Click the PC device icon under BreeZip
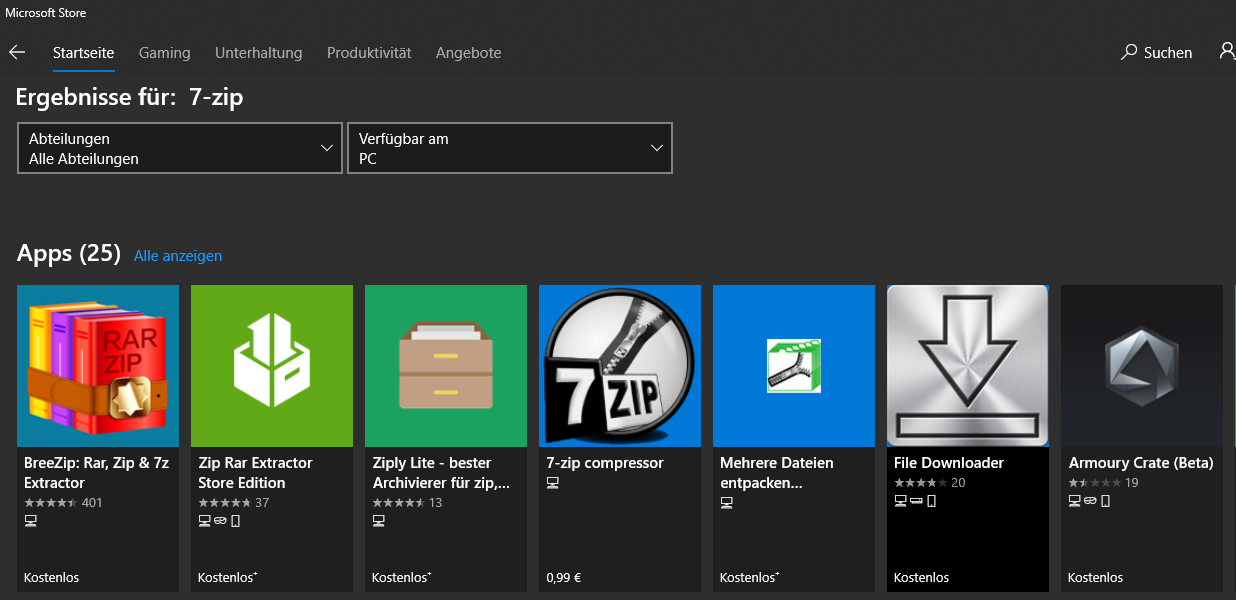The width and height of the screenshot is (1236, 600). pyautogui.click(x=30, y=521)
